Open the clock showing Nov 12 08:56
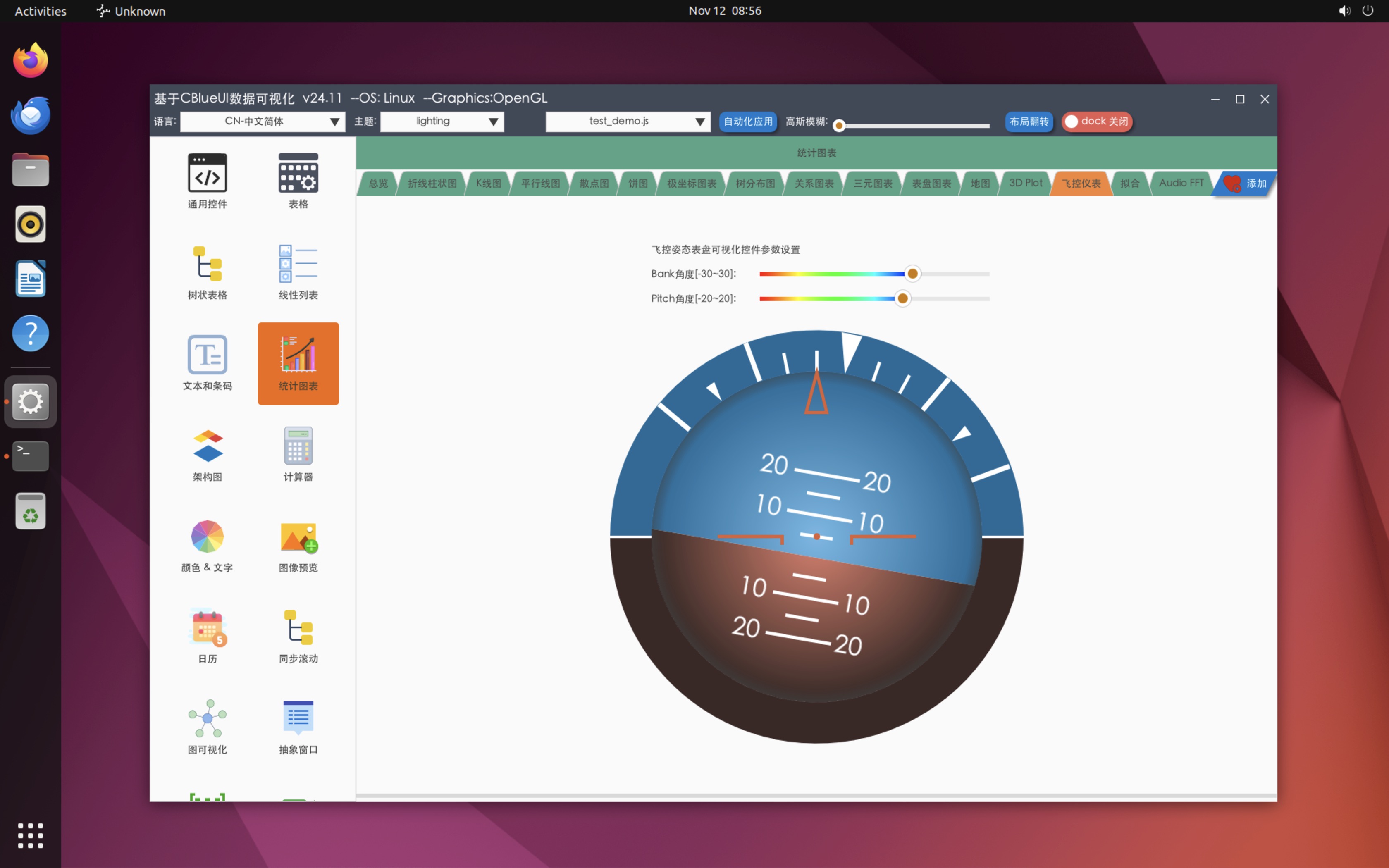This screenshot has width=1389, height=868. coord(725,11)
